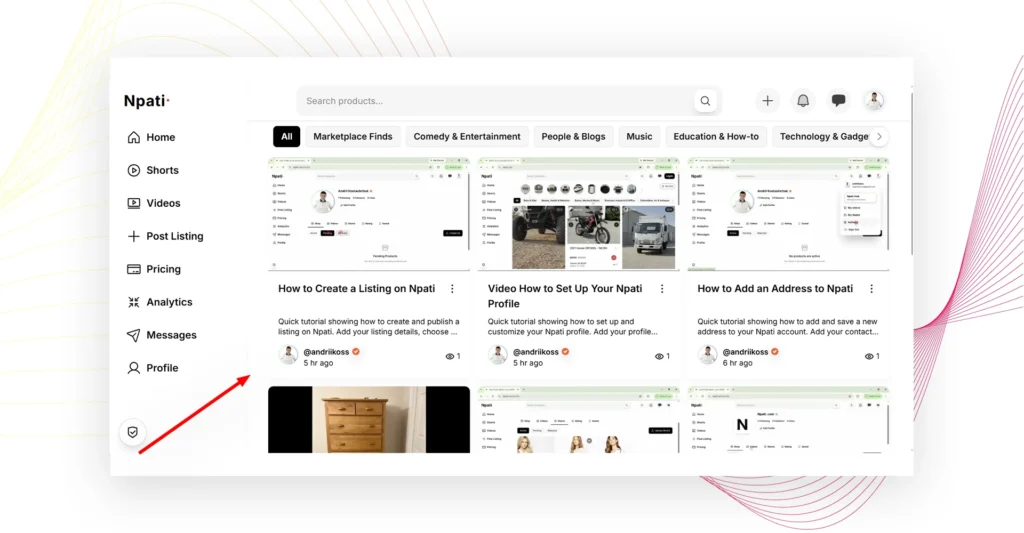
Task: Open @andriikoss link under Create a Listing video
Action: (x=326, y=351)
